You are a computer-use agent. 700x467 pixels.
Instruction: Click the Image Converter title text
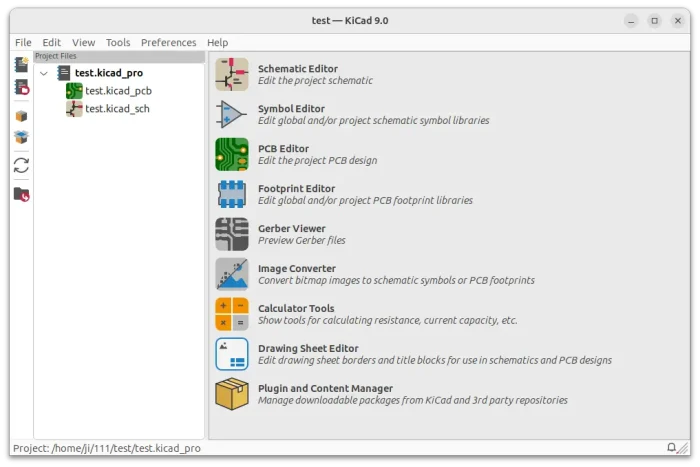(297, 268)
